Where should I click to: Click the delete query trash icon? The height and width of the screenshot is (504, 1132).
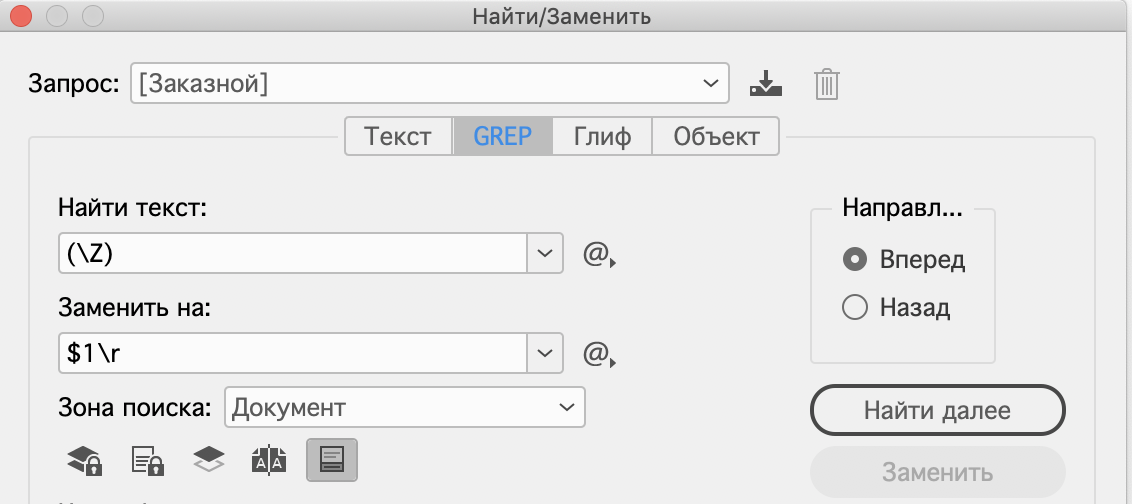825,84
